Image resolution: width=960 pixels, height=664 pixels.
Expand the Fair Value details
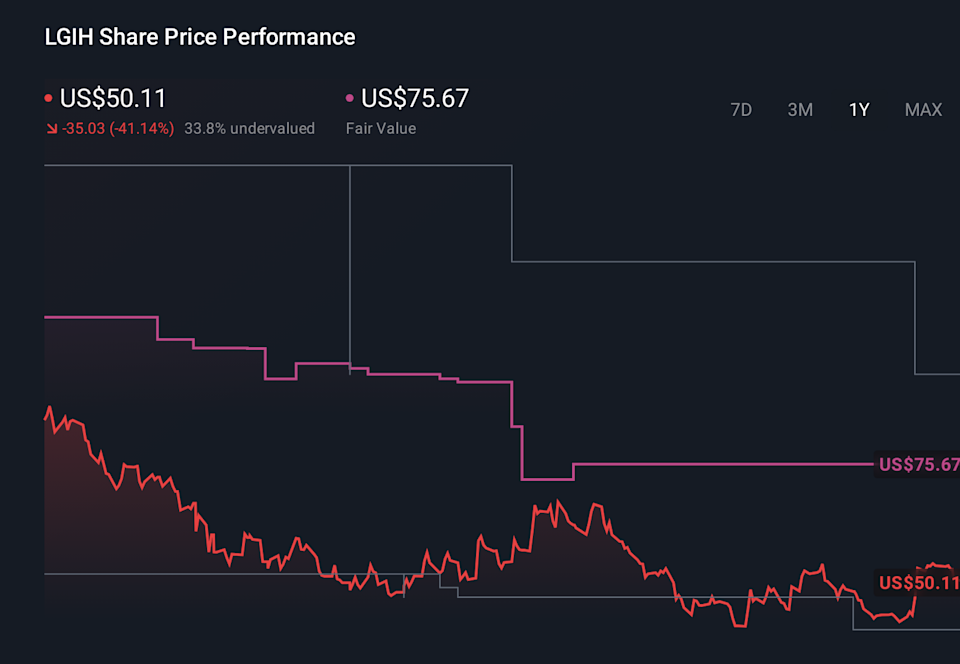click(x=381, y=128)
